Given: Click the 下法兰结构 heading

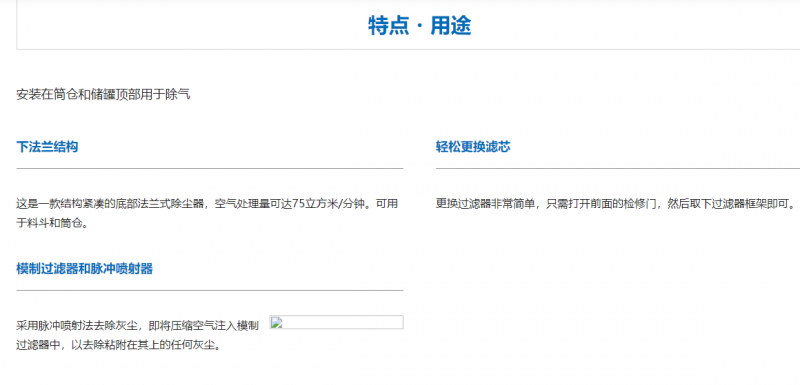Looking at the screenshot, I should tap(47, 147).
